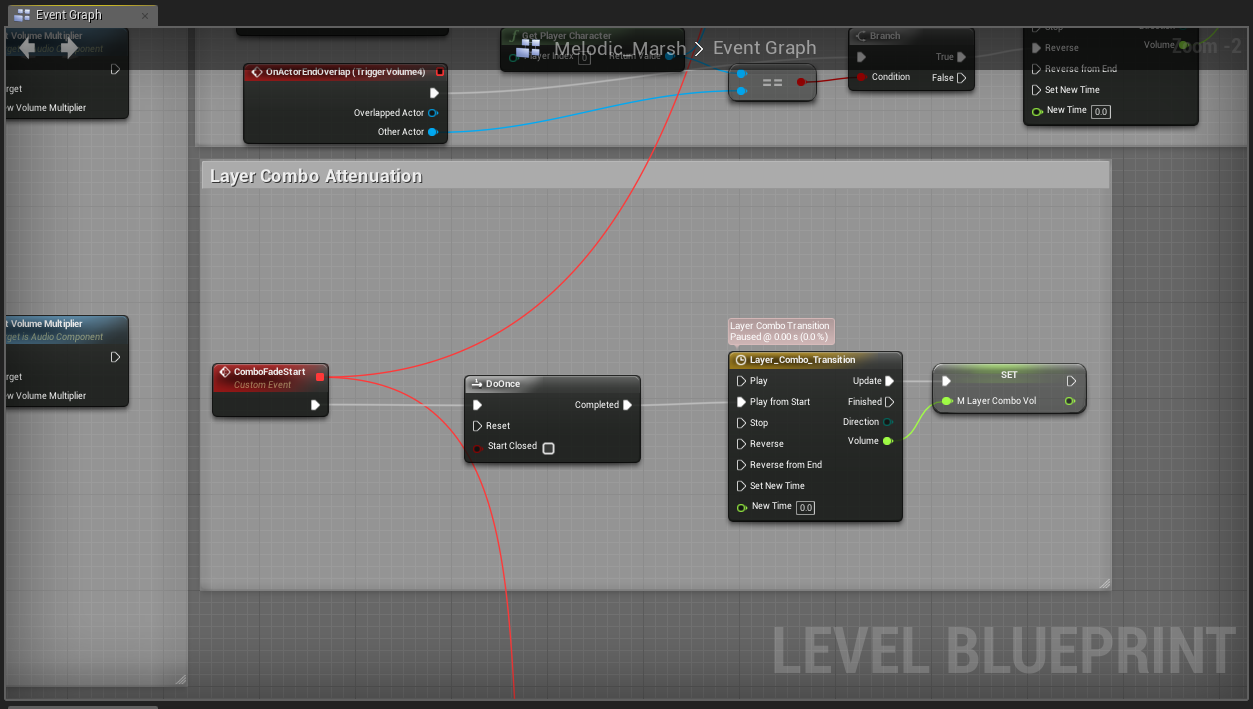Click Set New Time pin on top-right timeline
Screen dimensions: 1253x709
1037,90
